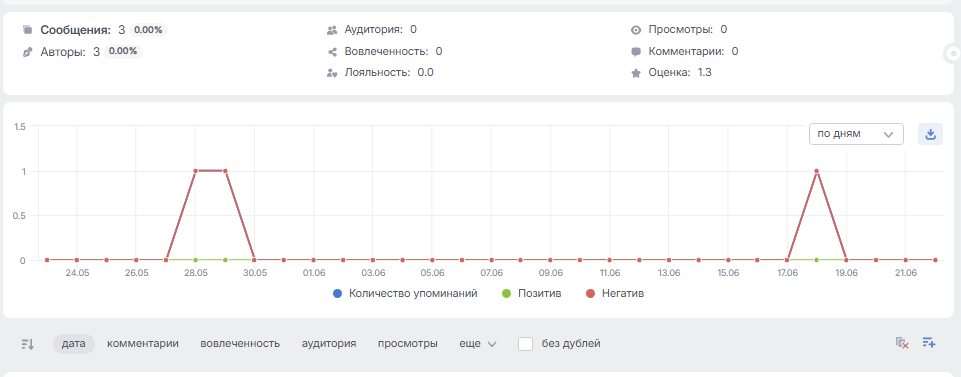Click the remove duplicates icon with red cross
961x377 pixels.
pos(902,343)
